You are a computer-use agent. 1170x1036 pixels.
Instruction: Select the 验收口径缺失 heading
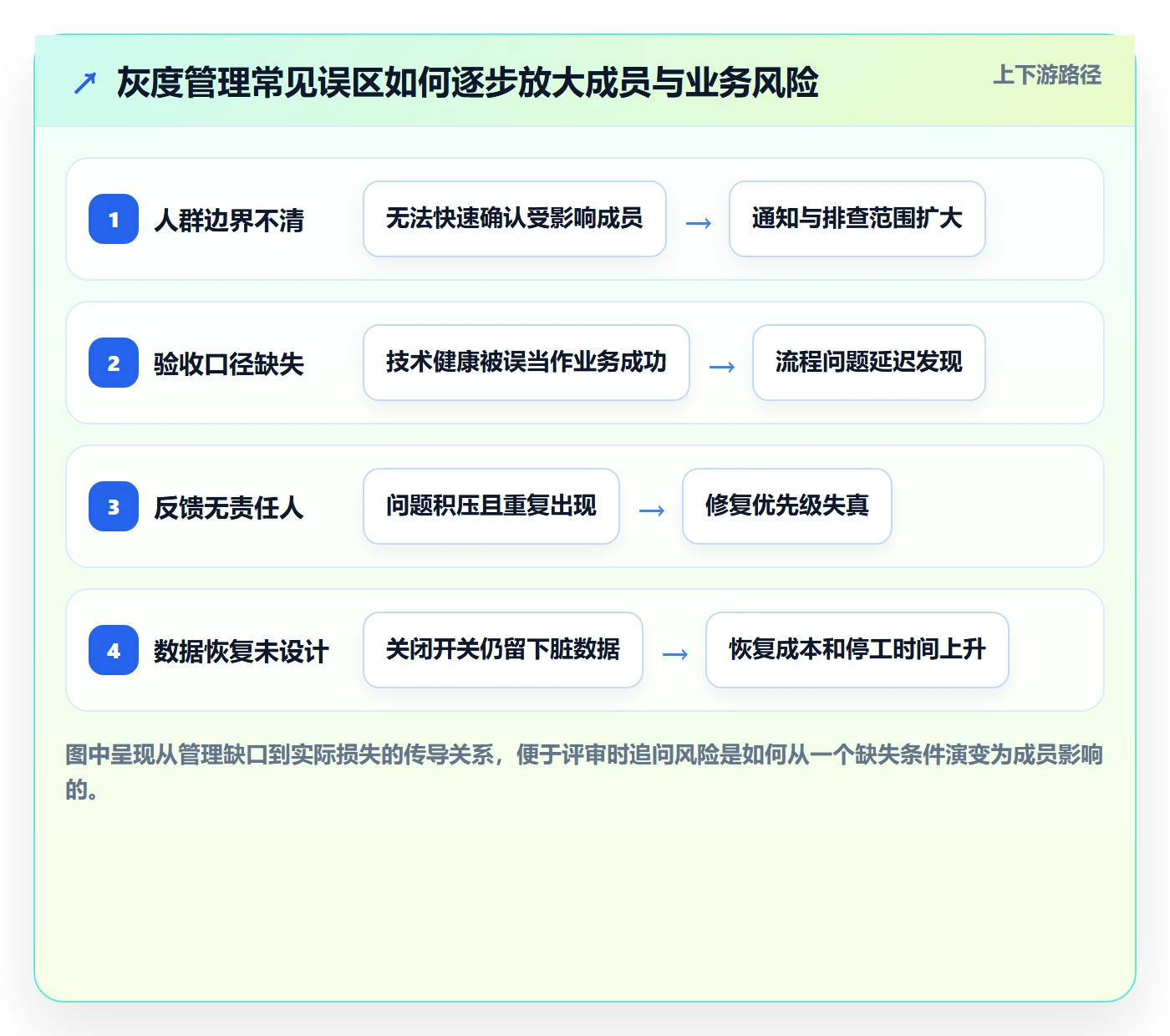click(x=229, y=364)
